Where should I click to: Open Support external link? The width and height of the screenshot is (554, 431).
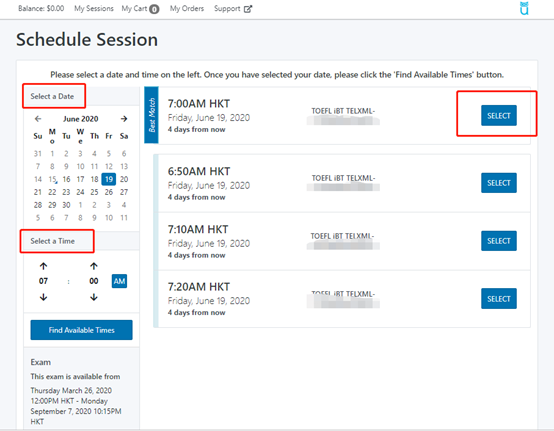tap(233, 9)
